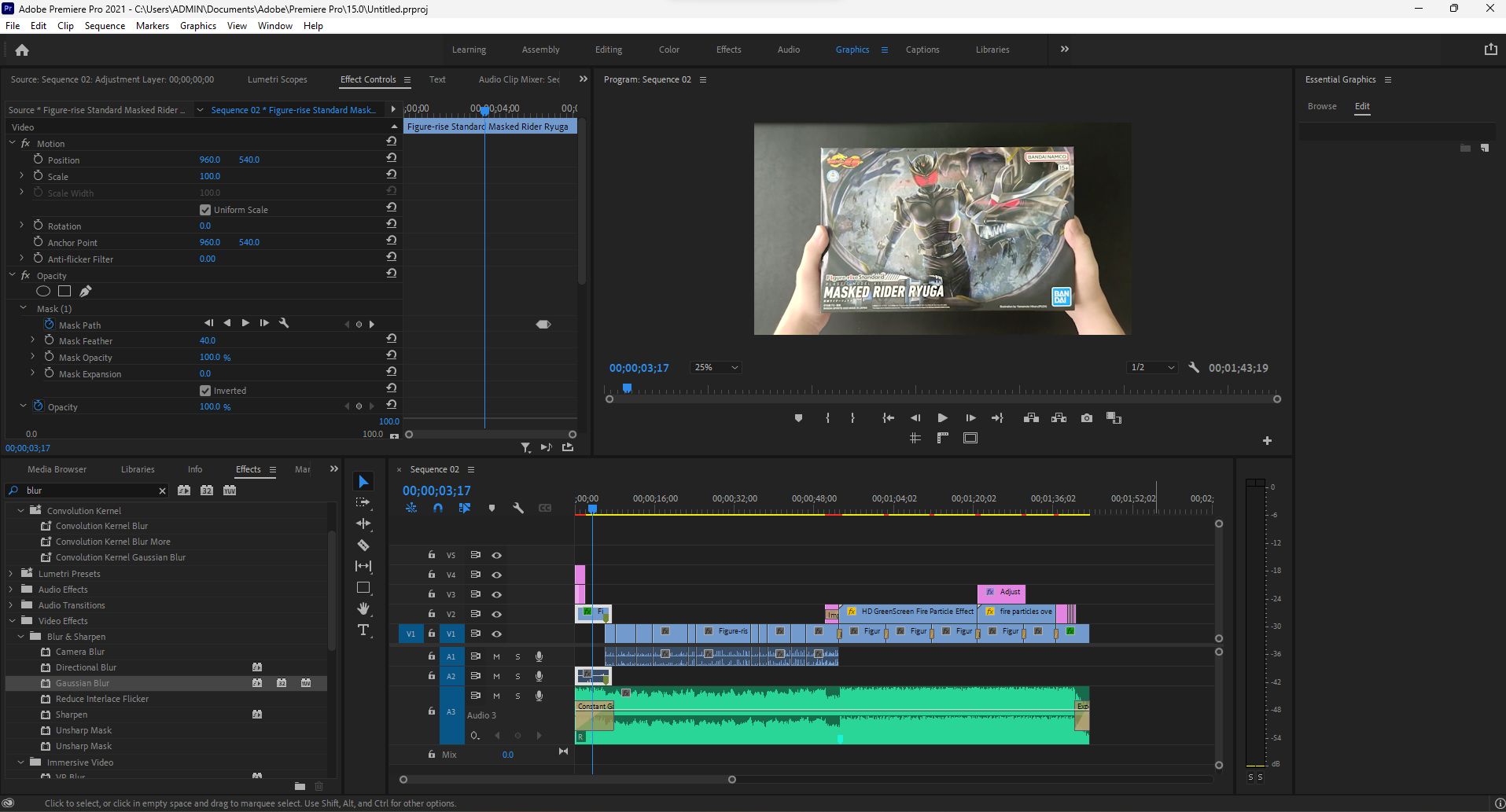Image resolution: width=1506 pixels, height=812 pixels.
Task: Go to the Home screen icon
Action: [22, 50]
